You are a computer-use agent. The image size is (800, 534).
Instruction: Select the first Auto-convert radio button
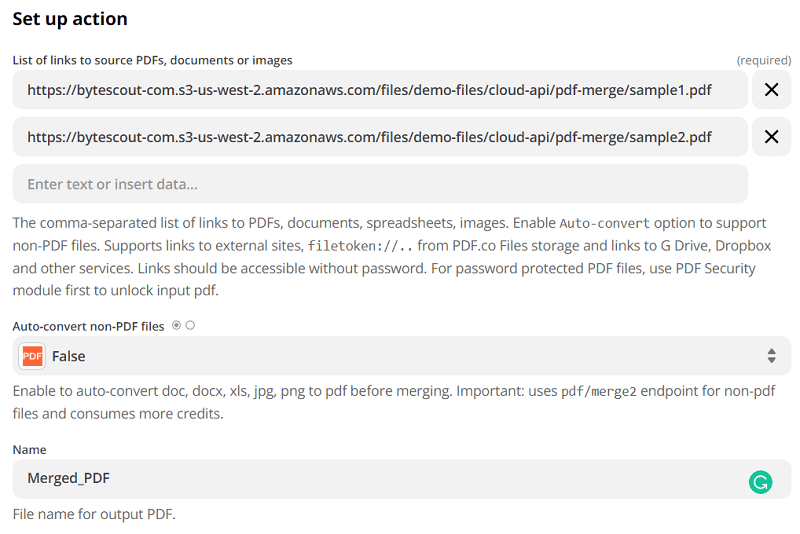click(x=177, y=325)
